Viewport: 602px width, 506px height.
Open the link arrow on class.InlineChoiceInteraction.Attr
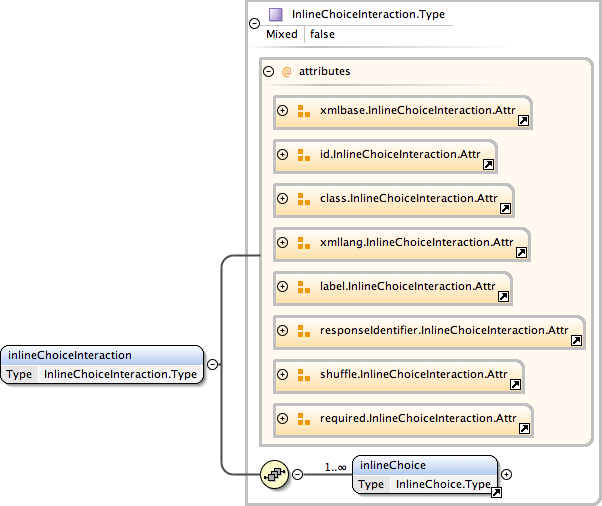[506, 209]
